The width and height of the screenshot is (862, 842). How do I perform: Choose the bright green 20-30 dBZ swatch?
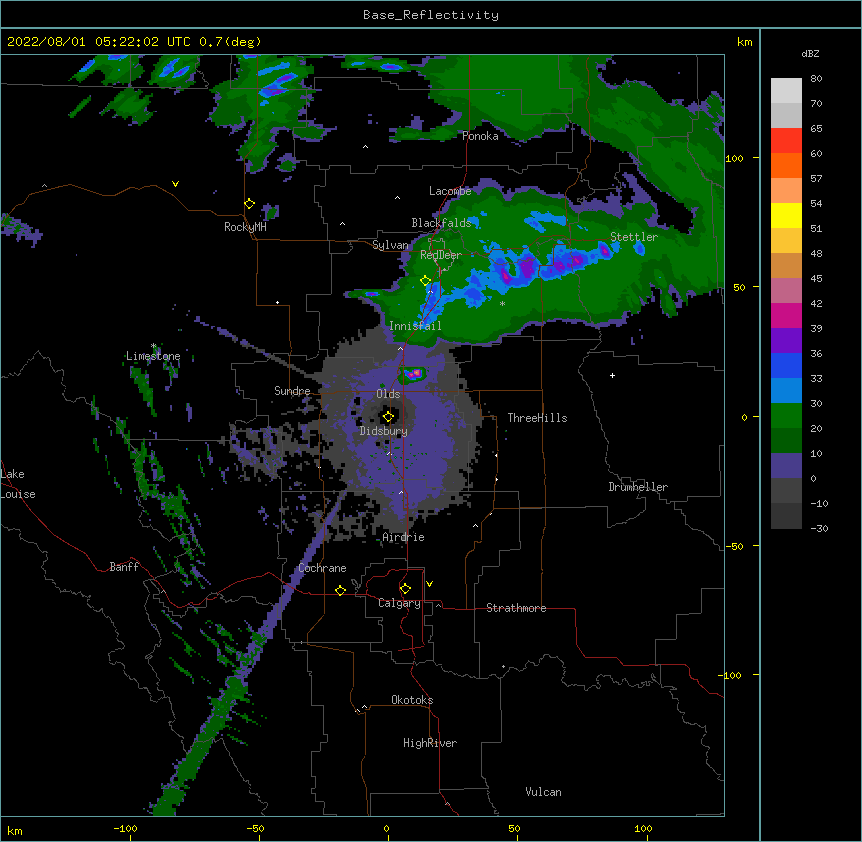click(786, 416)
